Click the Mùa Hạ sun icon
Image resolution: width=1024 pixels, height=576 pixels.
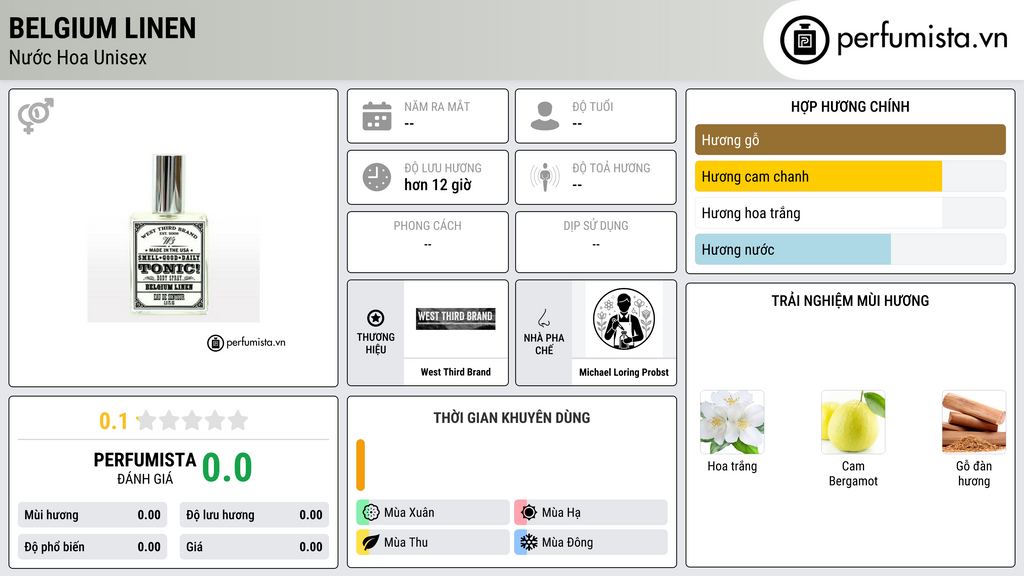click(529, 513)
